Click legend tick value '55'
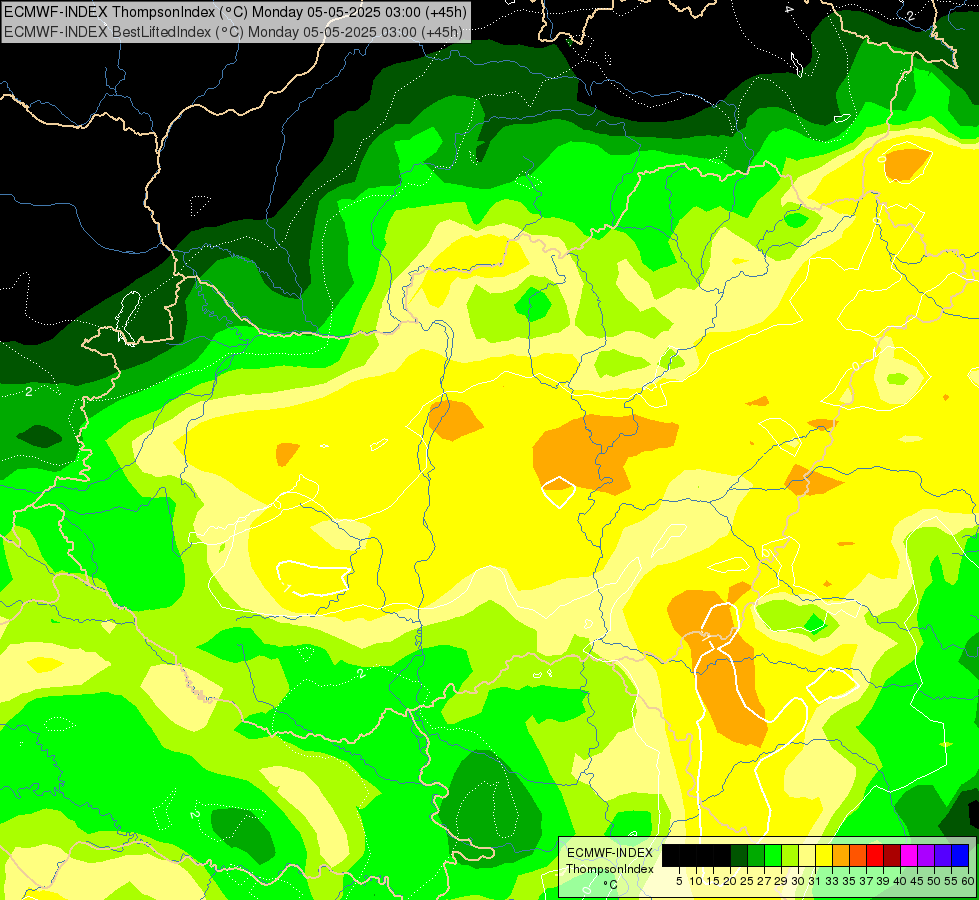The height and width of the screenshot is (900, 979). (x=951, y=881)
